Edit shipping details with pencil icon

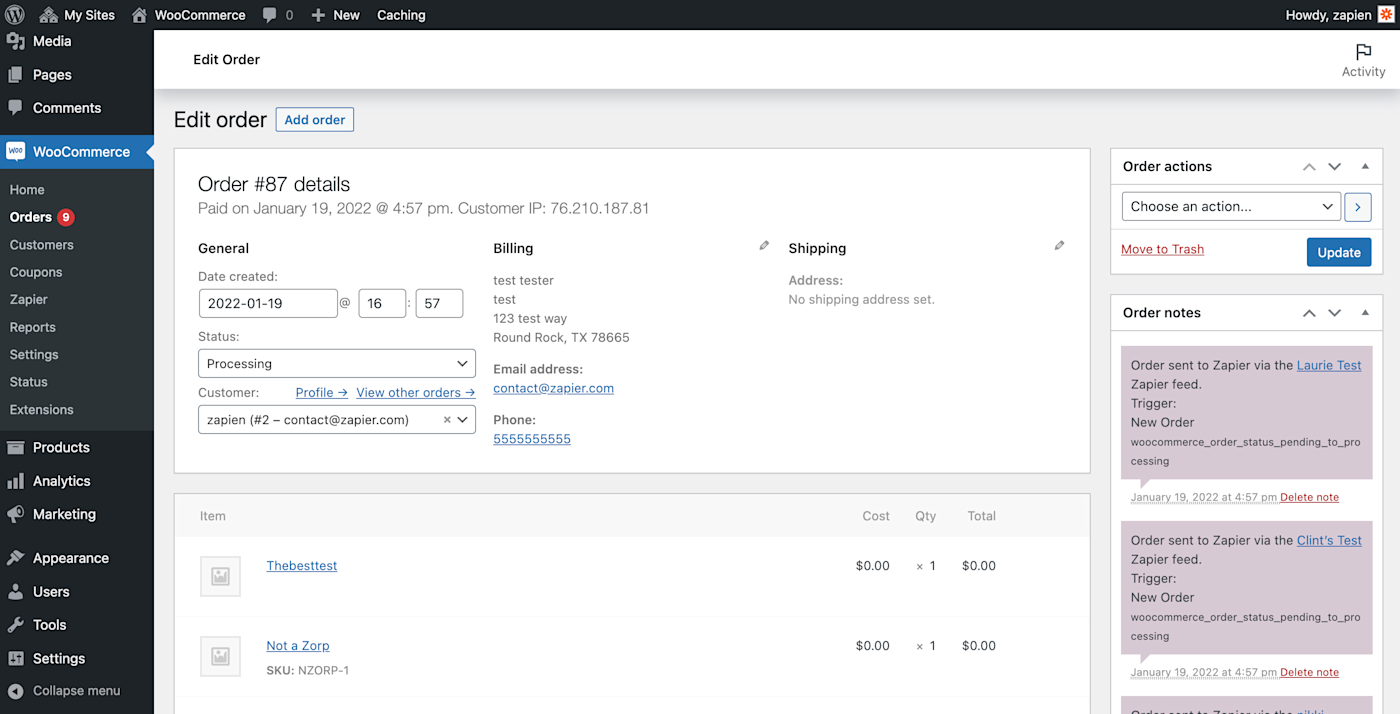click(x=1059, y=246)
